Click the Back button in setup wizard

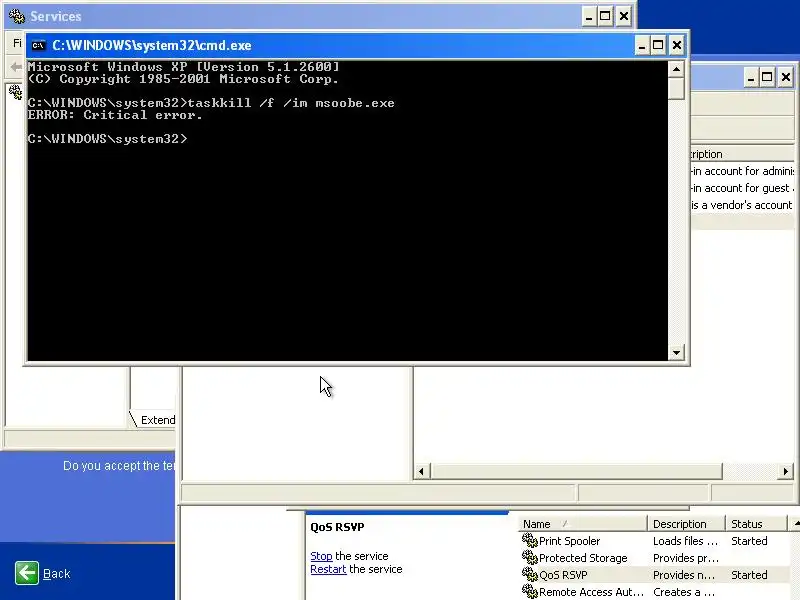(42, 573)
